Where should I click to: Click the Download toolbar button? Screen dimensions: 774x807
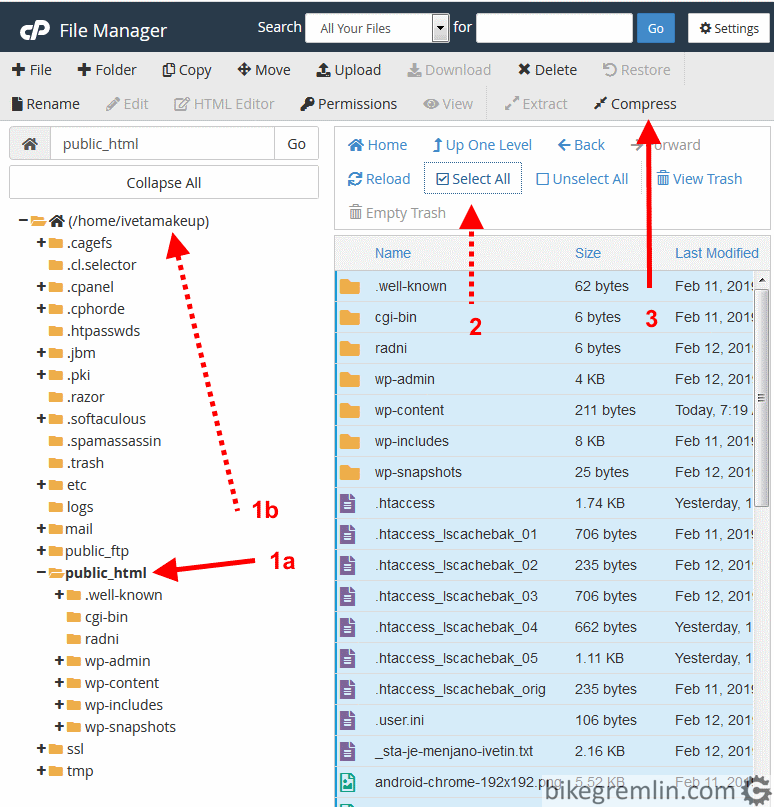pyautogui.click(x=449, y=70)
